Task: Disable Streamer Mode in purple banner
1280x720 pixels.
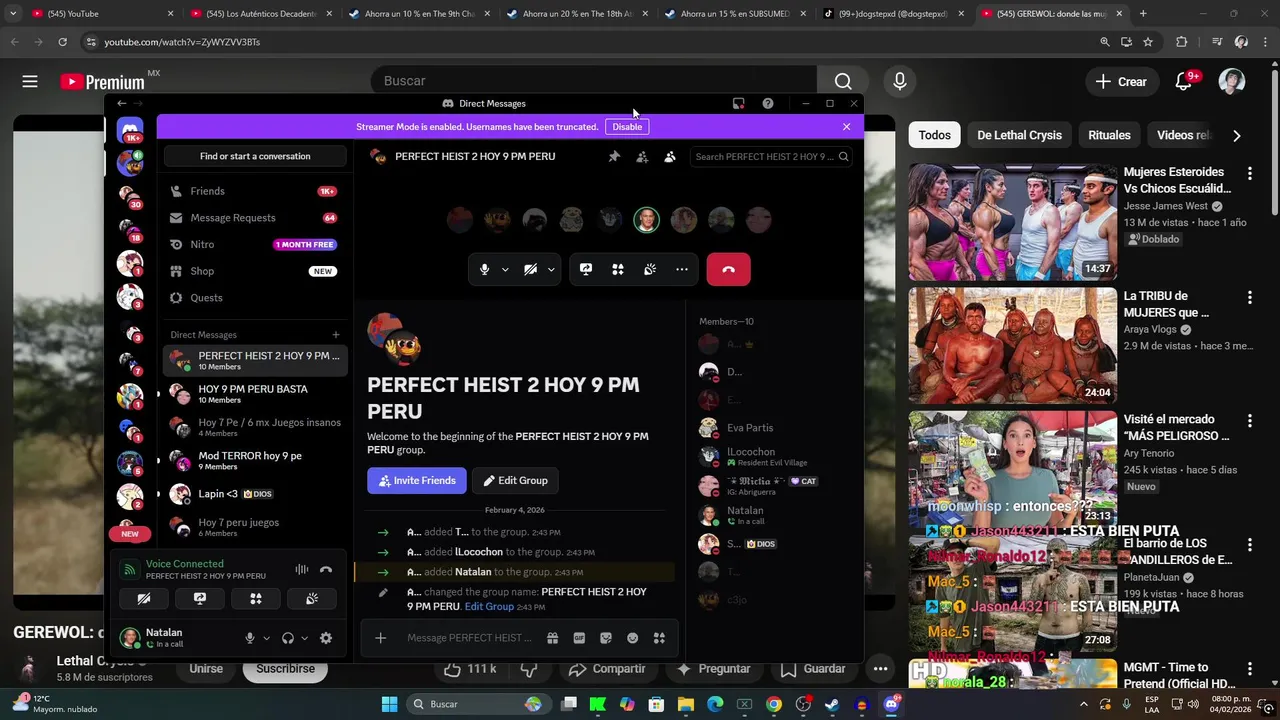Action: point(627,127)
